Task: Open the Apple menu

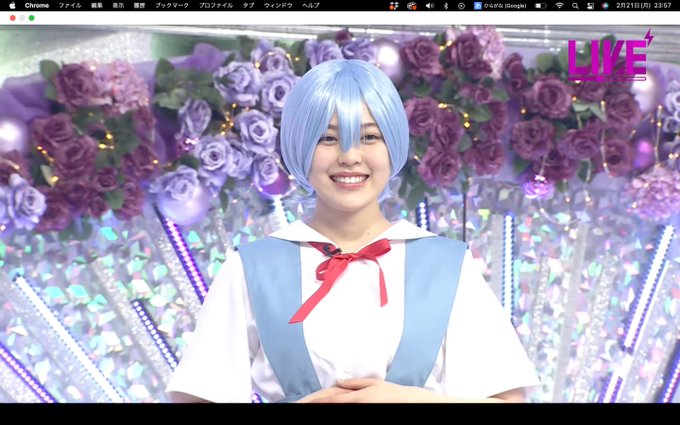Action: point(12,5)
